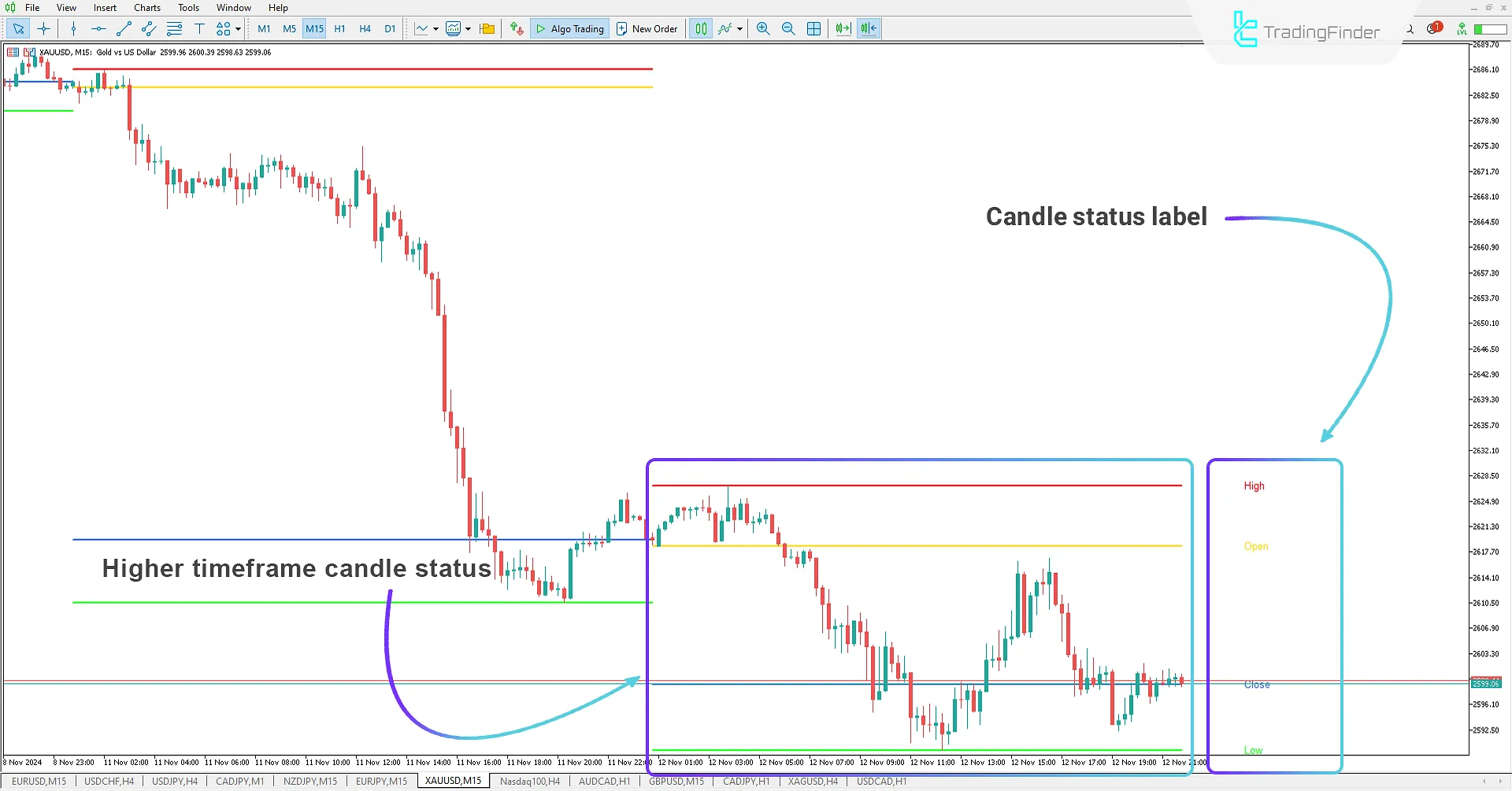Click the New Order button
This screenshot has height=791, width=1512.
click(647, 28)
